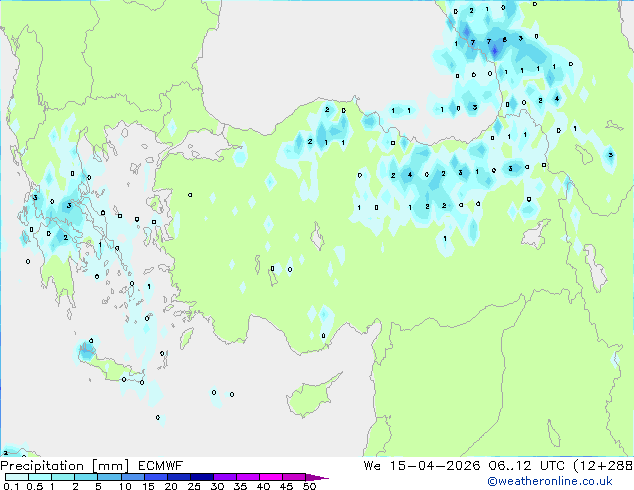Image resolution: width=634 pixels, height=490 pixels.
Task: Pick the legend swatch between 2 and 5
Action: click(86, 477)
